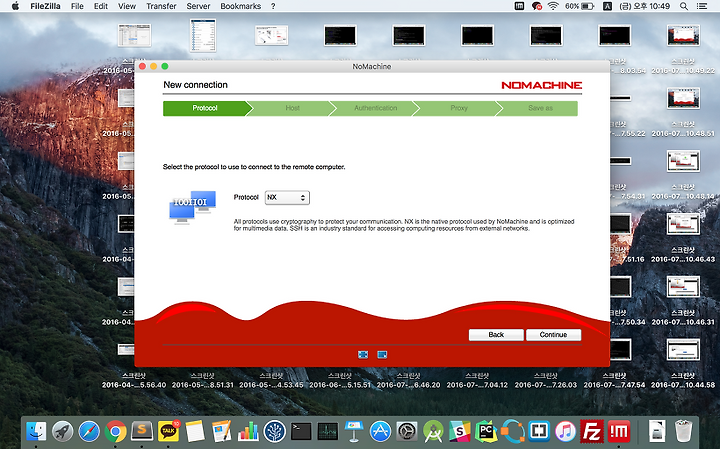
Task: Open System Preferences gear in Dock
Action: [x=407, y=432]
